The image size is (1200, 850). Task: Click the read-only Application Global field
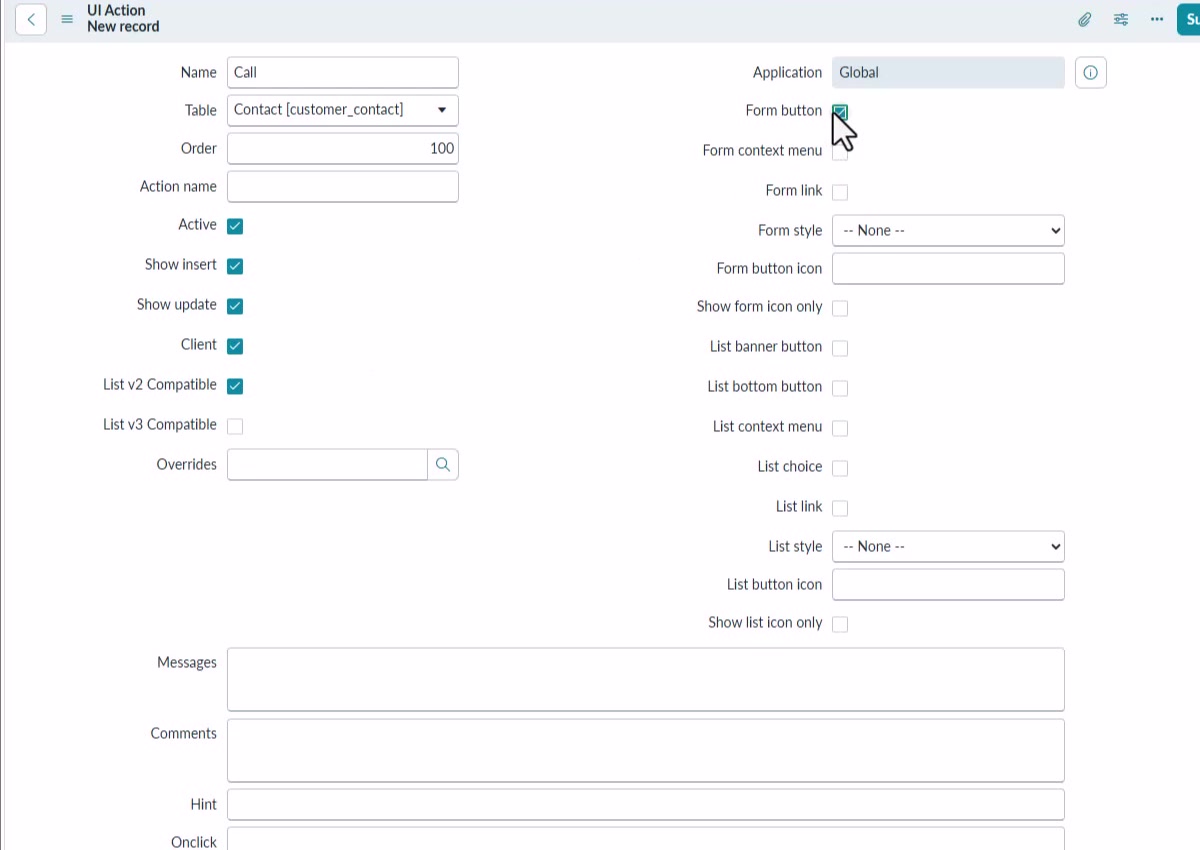[x=948, y=72]
